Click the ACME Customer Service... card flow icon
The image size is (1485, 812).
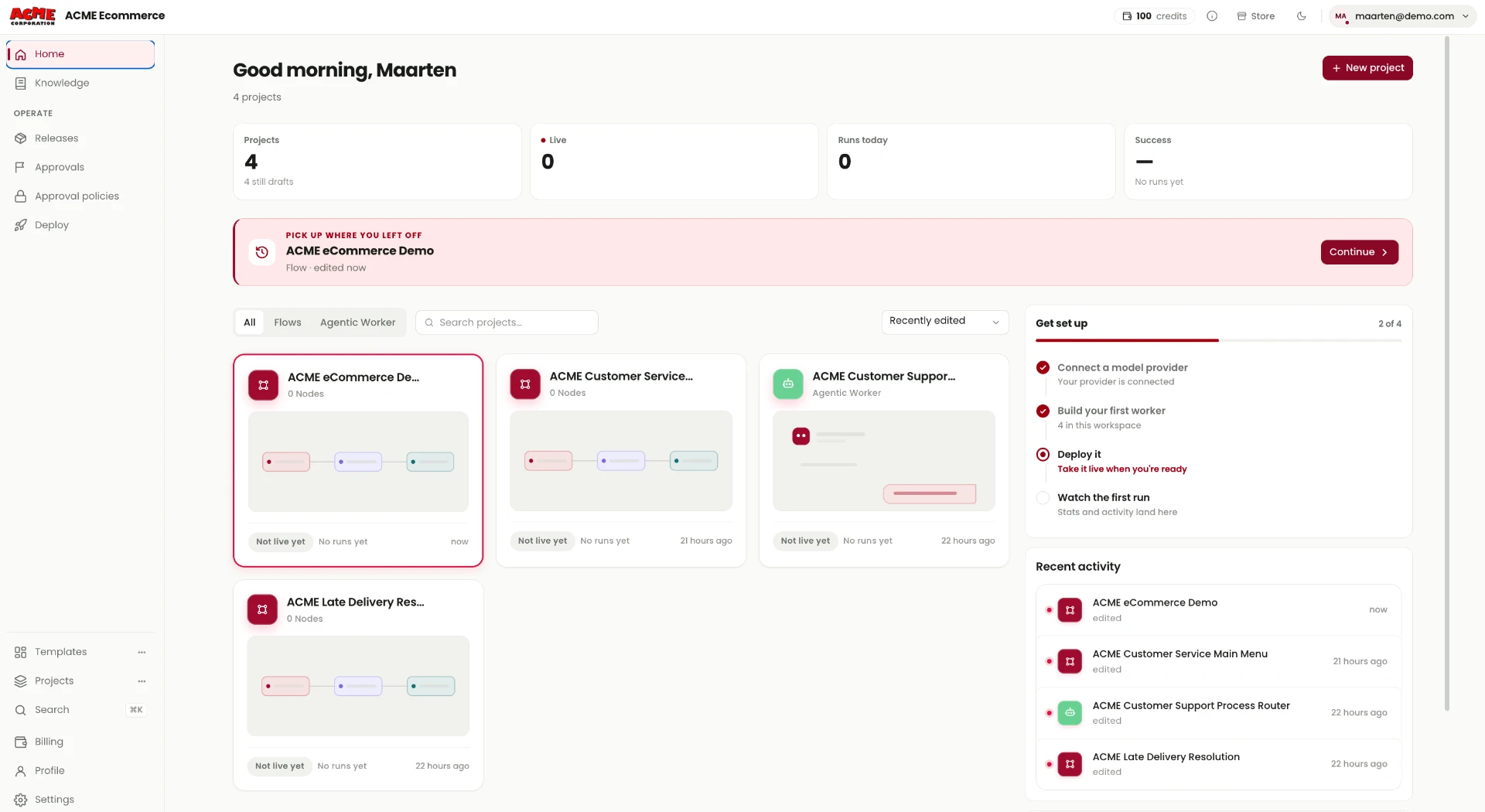click(525, 384)
